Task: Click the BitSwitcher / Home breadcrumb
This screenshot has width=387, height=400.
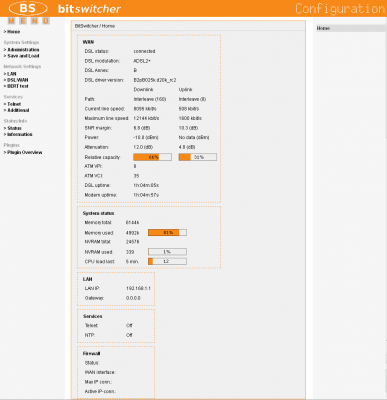Action: (x=95, y=26)
